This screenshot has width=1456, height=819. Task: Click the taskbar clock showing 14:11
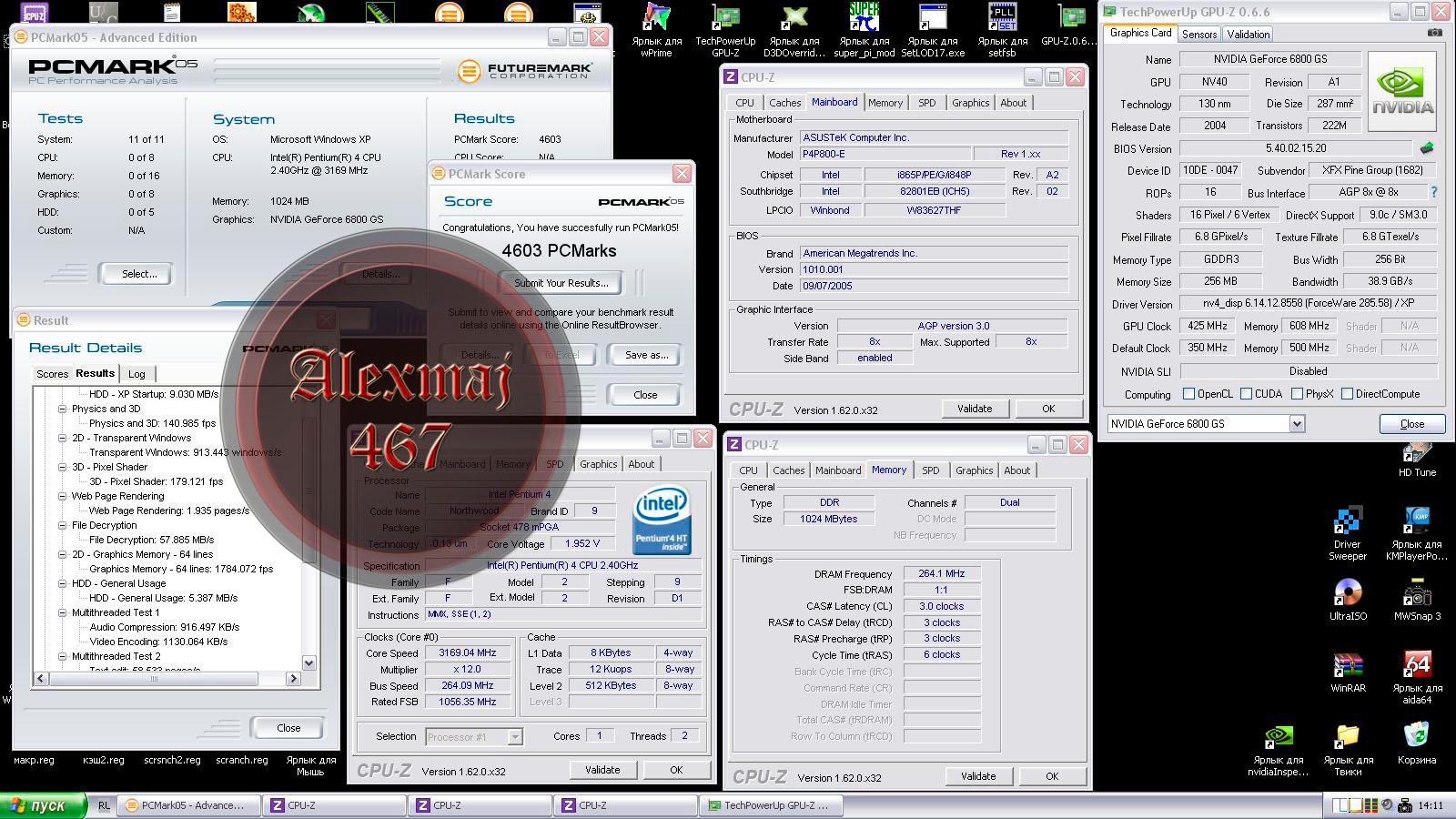coord(1431,805)
